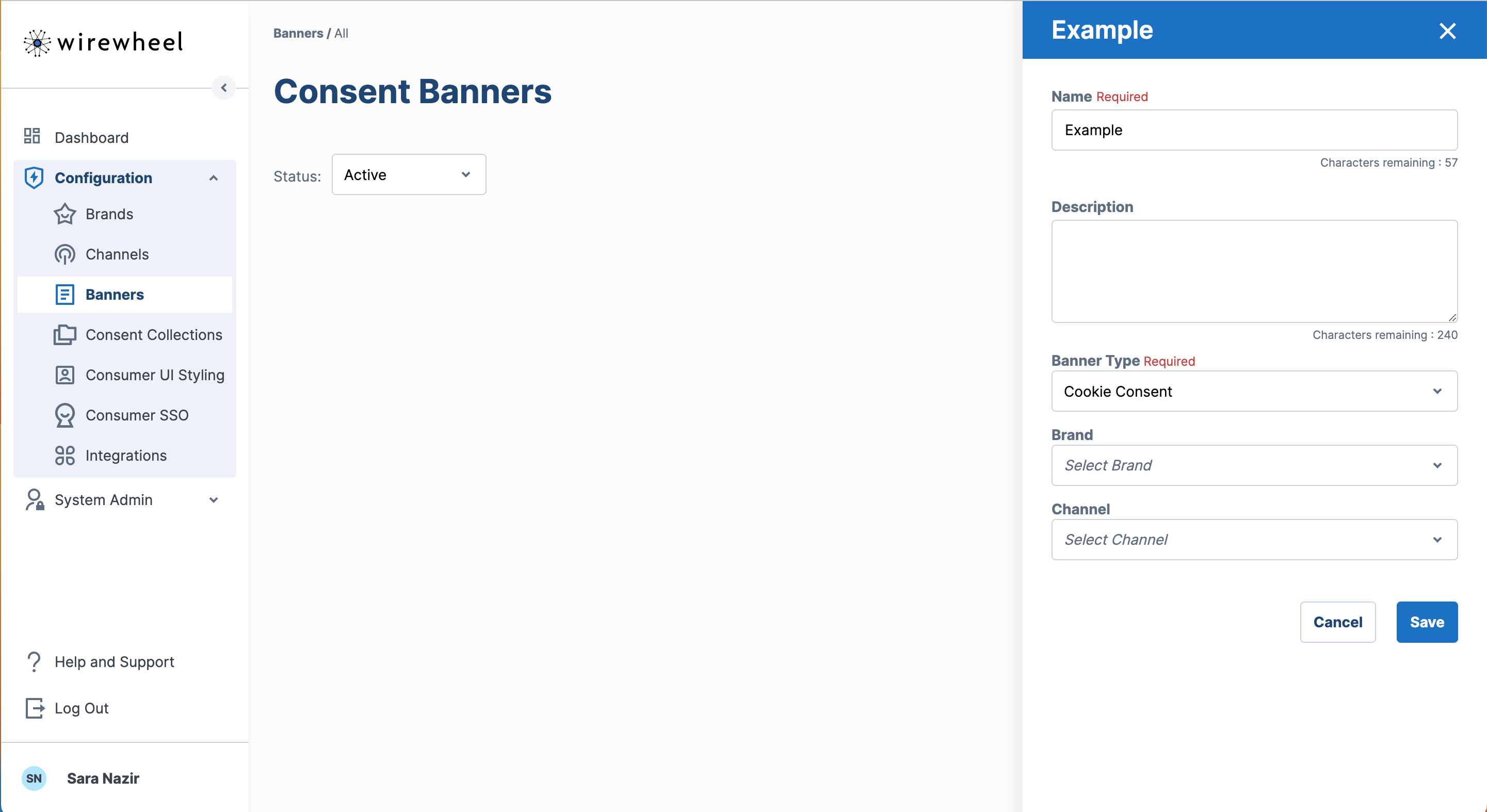
Task: Click the Consumer UI Styling icon
Action: click(64, 375)
